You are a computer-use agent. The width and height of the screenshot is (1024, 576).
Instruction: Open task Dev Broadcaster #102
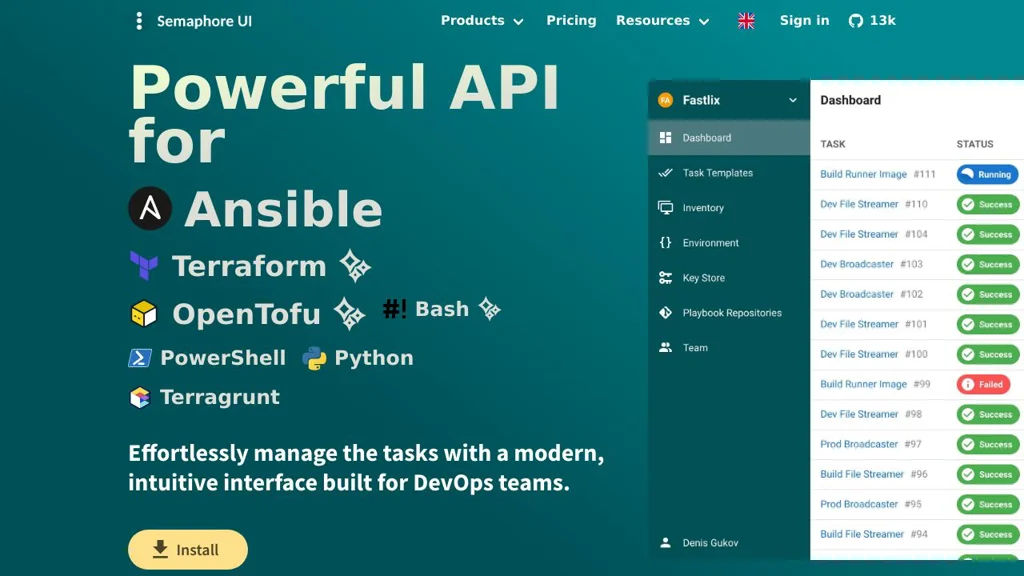click(871, 295)
